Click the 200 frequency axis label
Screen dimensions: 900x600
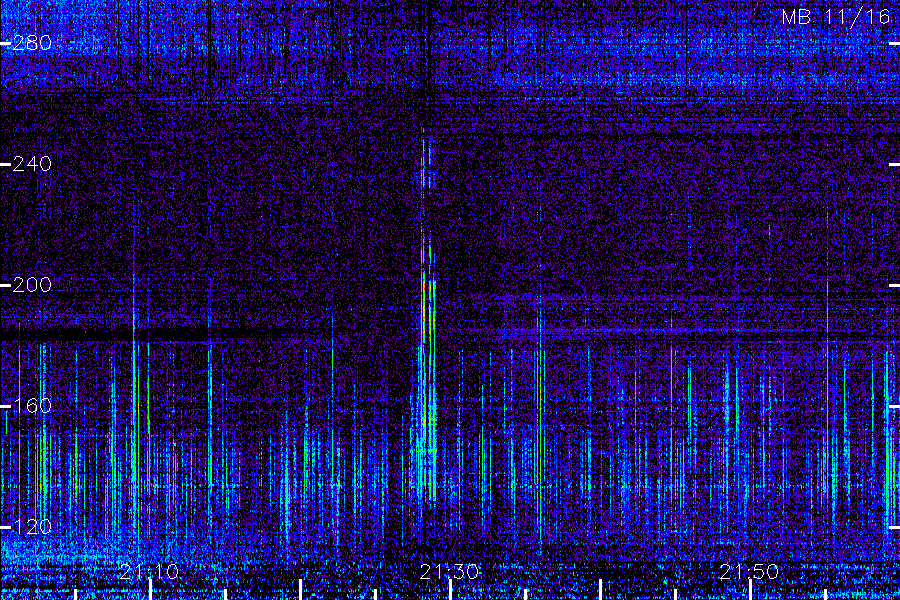point(32,285)
